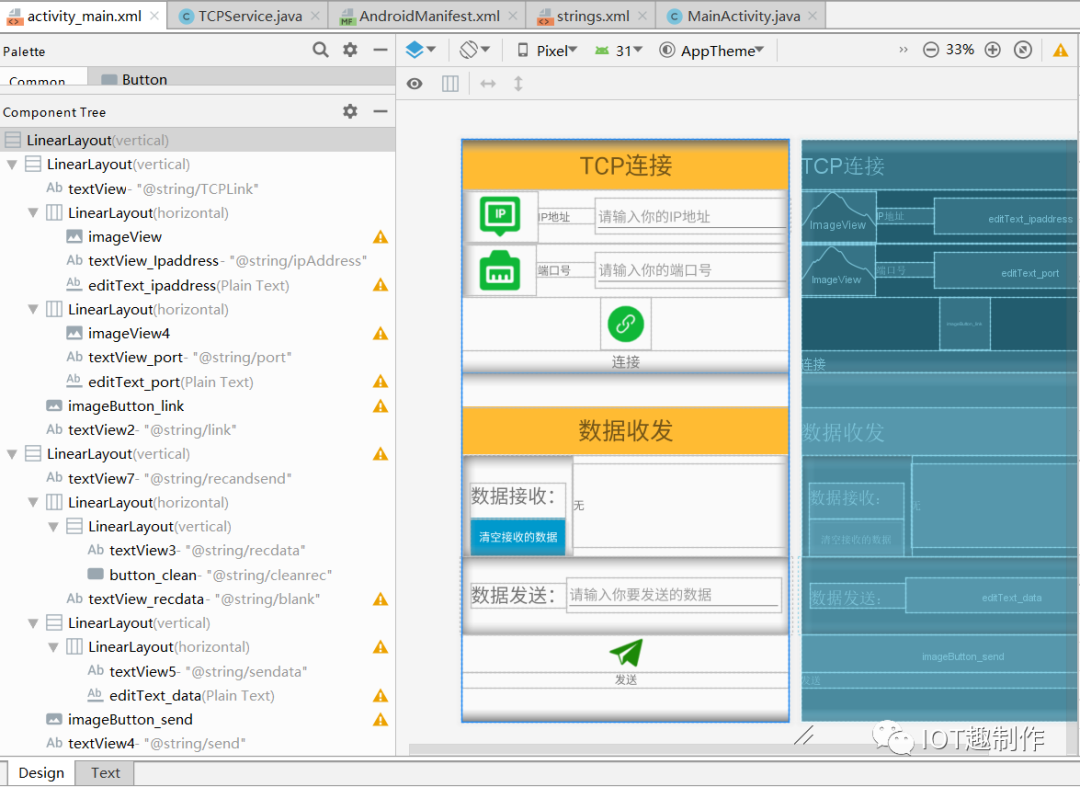Switch to the TCPService.java tab
Screen dimensions: 1080x787
point(250,16)
